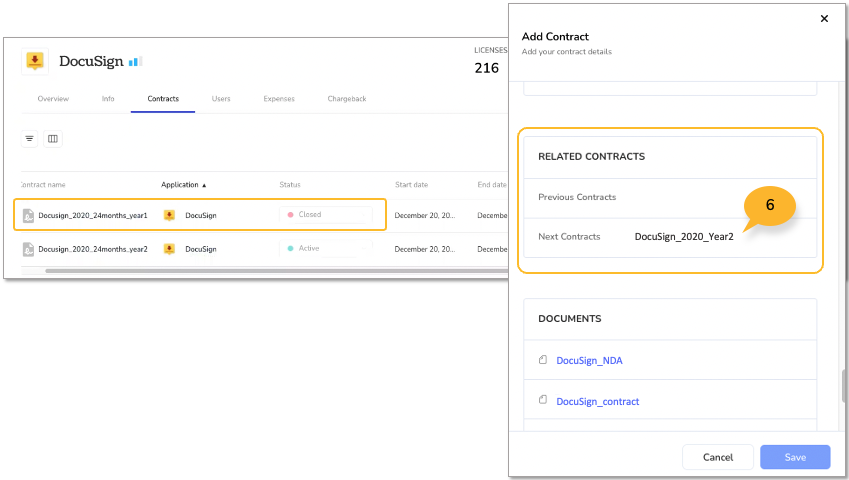Click the DocuSign_2020_Year2 next contract value
Viewport: 849px width, 480px height.
(684, 236)
